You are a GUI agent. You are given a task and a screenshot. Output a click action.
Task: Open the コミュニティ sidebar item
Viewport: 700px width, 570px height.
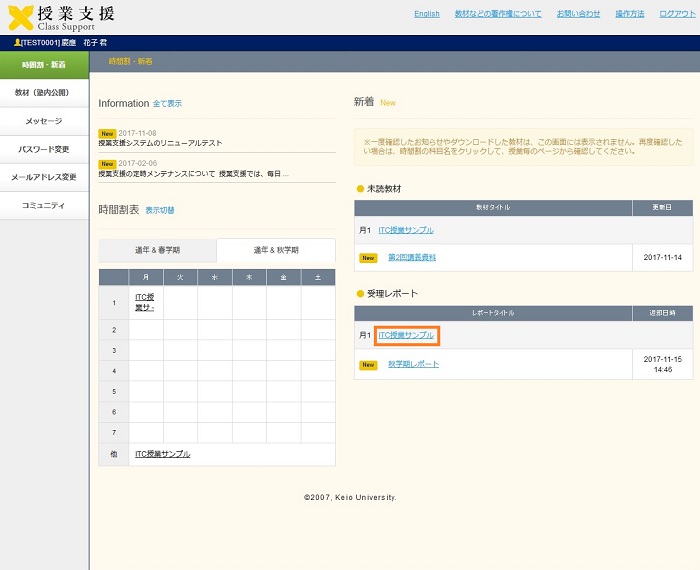pos(43,205)
